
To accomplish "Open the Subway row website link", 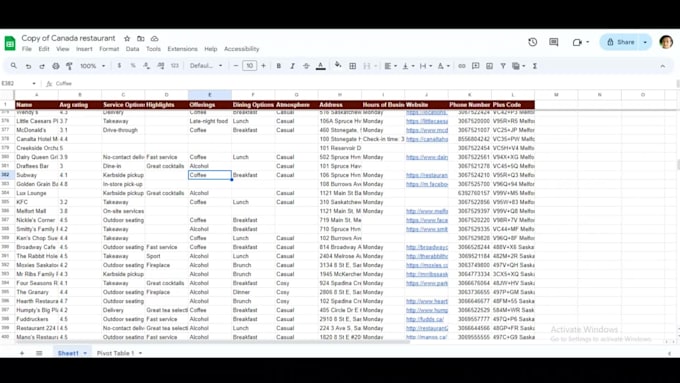I will pyautogui.click(x=427, y=175).
